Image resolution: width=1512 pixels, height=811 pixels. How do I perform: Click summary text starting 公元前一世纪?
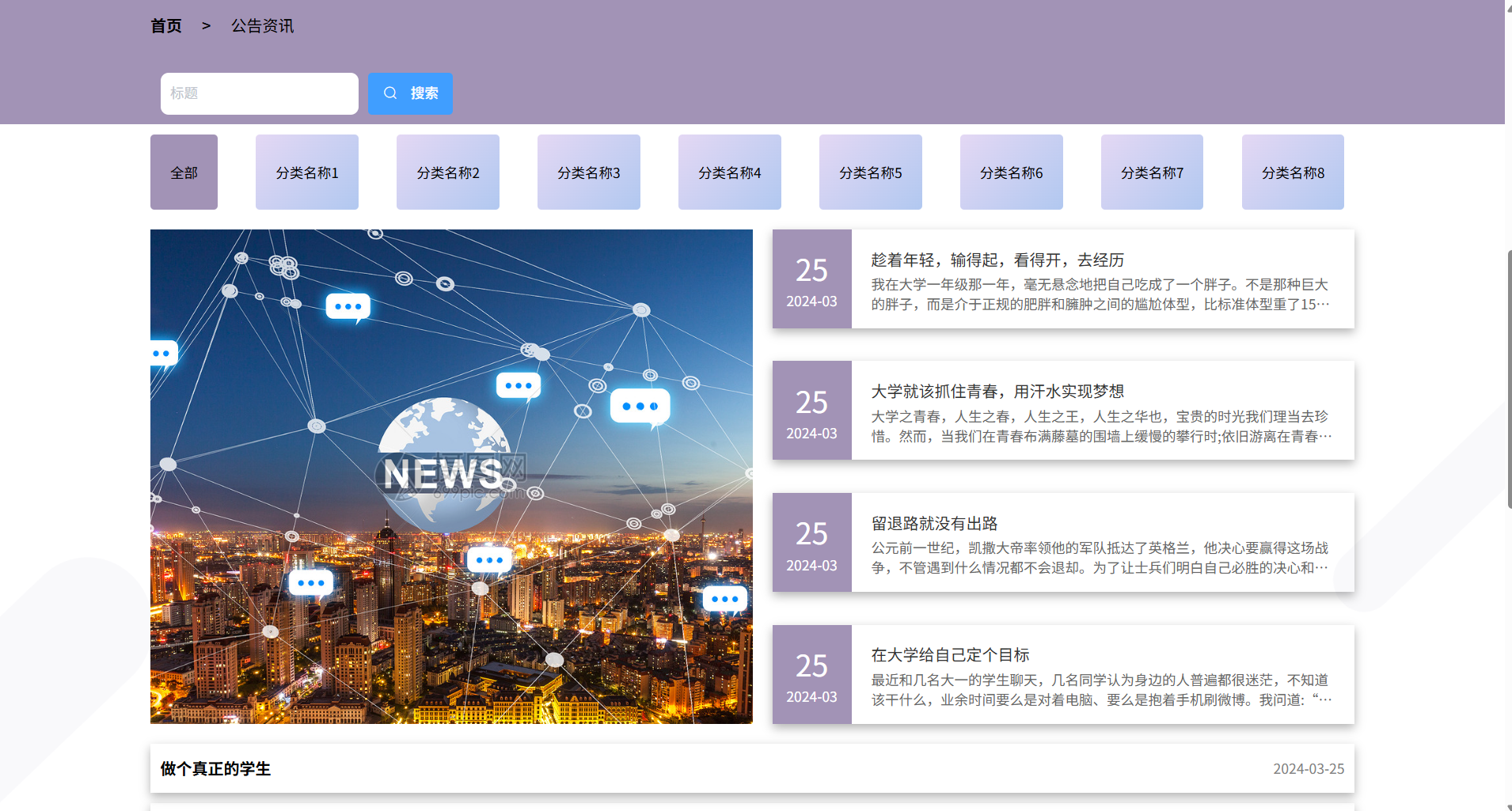point(1100,558)
